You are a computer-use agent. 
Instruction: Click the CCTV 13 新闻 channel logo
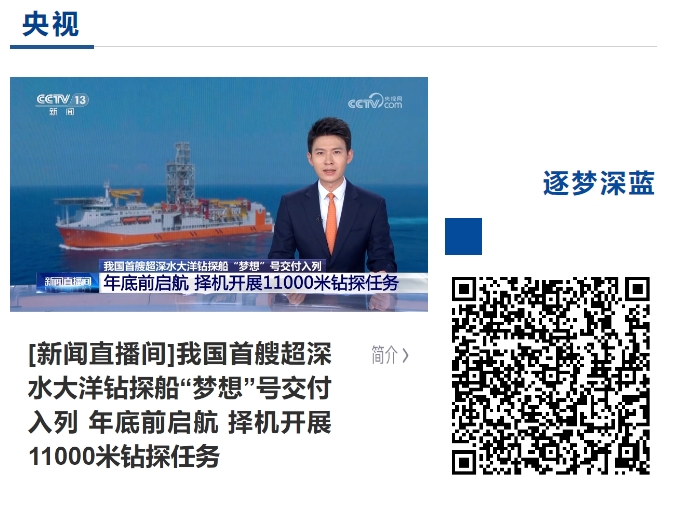click(62, 104)
